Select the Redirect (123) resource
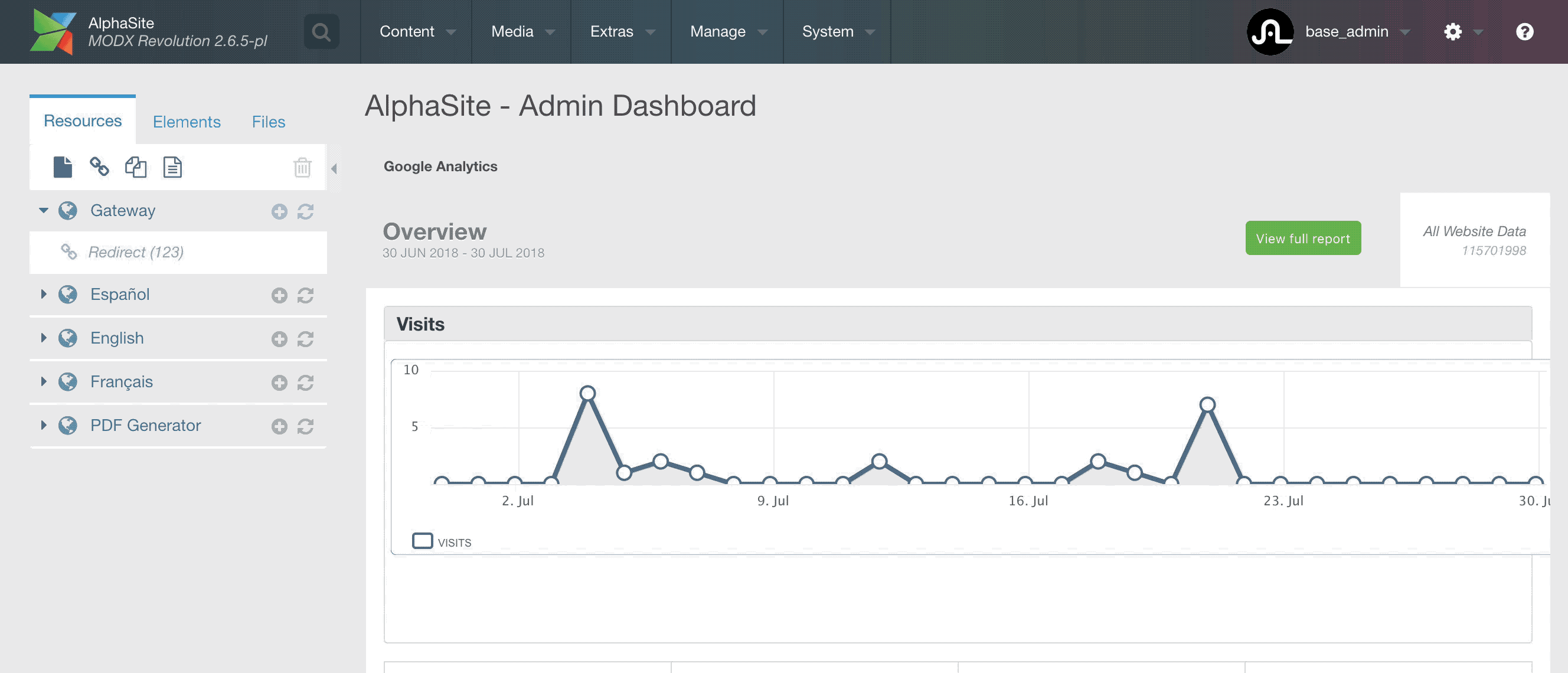This screenshot has width=1568, height=673. (x=136, y=252)
